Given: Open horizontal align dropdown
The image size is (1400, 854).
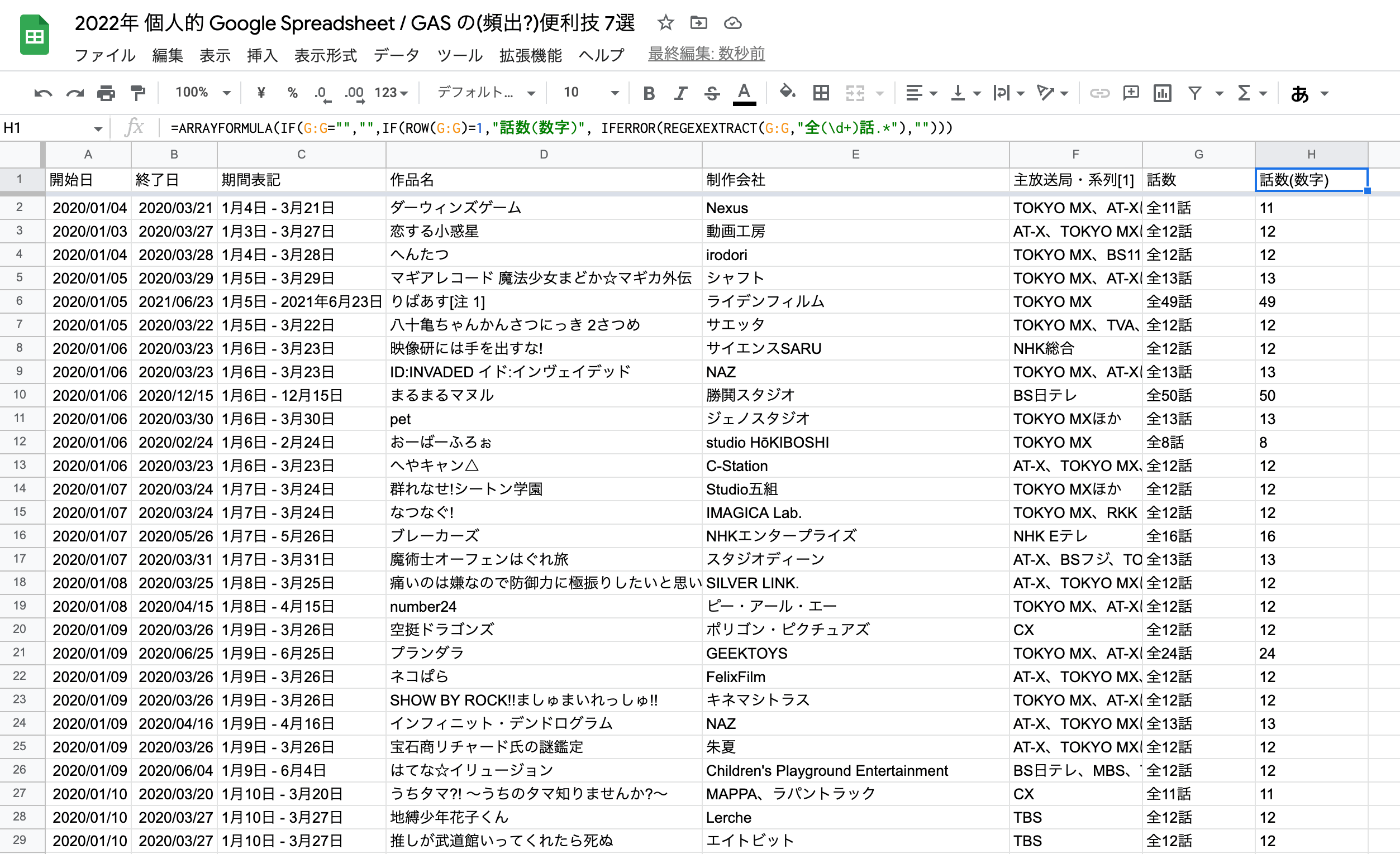Looking at the screenshot, I should click(921, 93).
